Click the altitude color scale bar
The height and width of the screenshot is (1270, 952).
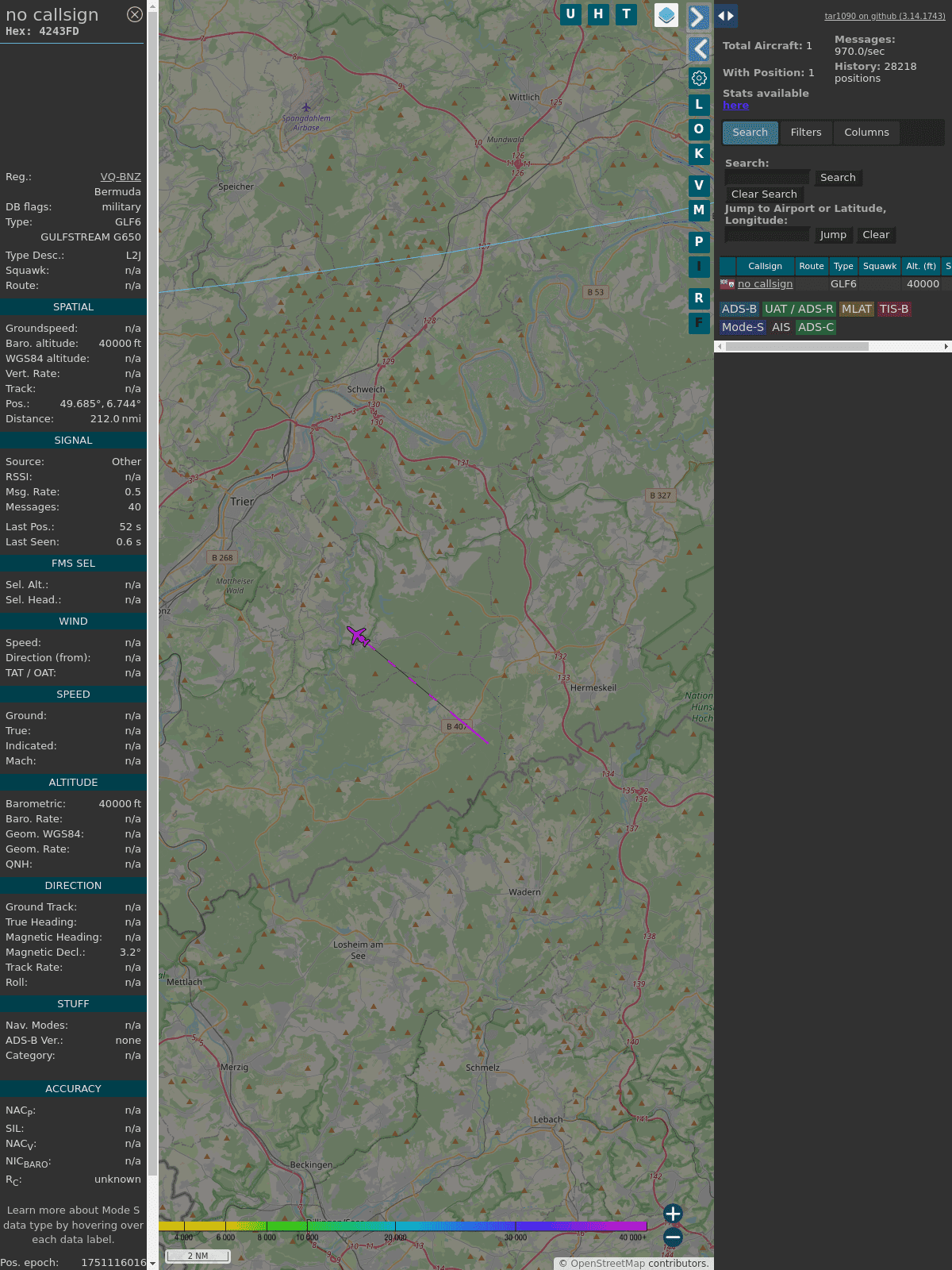(x=403, y=1226)
